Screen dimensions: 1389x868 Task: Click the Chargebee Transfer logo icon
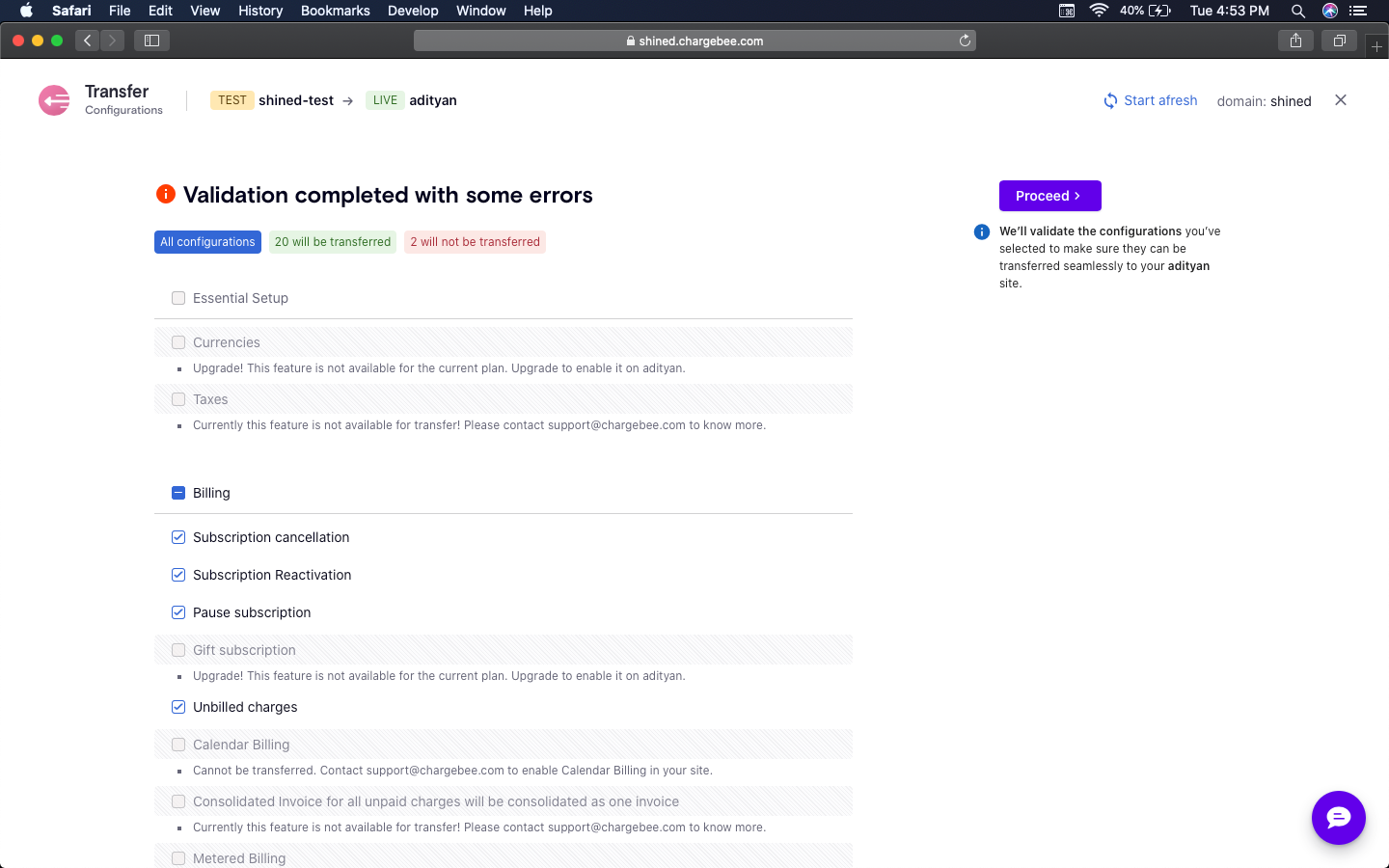click(54, 100)
